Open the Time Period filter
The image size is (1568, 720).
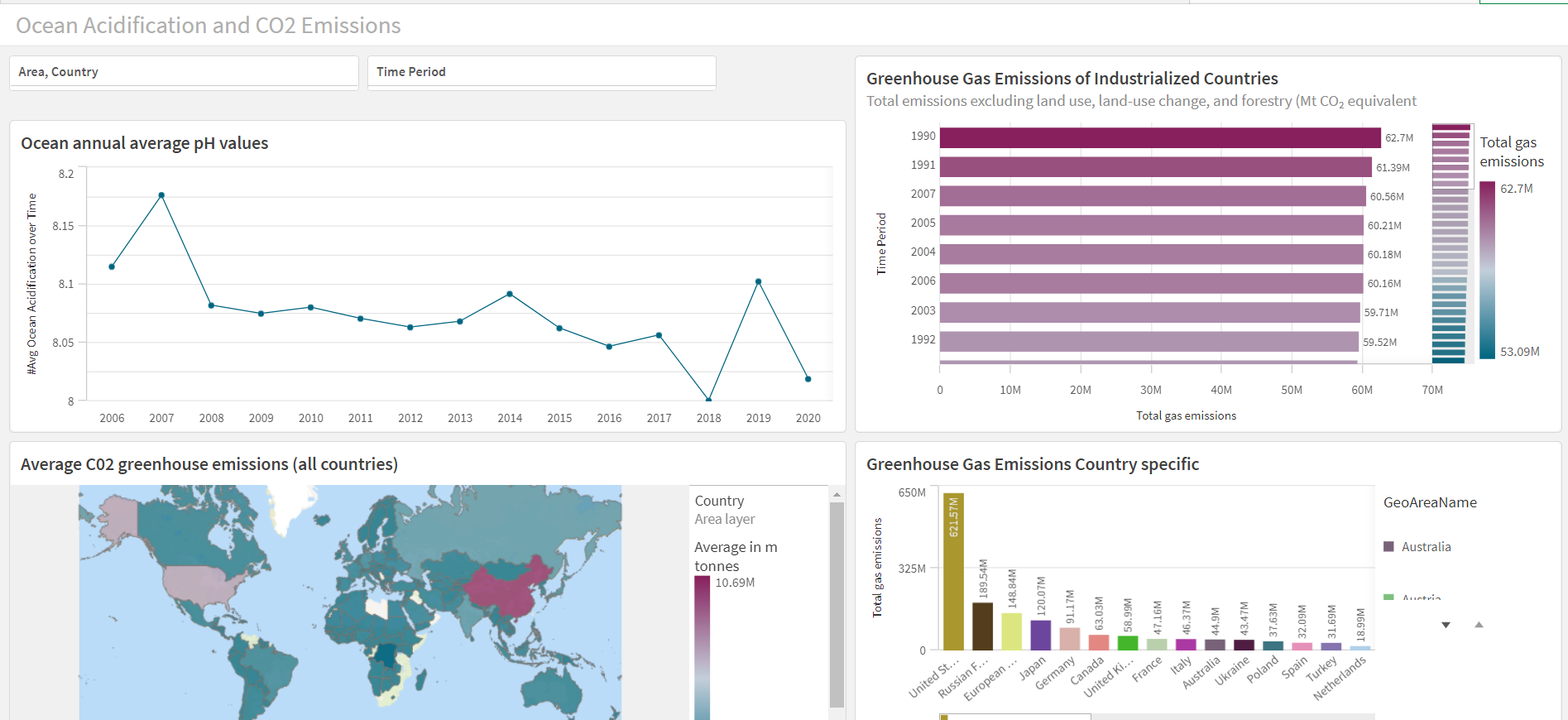[541, 72]
